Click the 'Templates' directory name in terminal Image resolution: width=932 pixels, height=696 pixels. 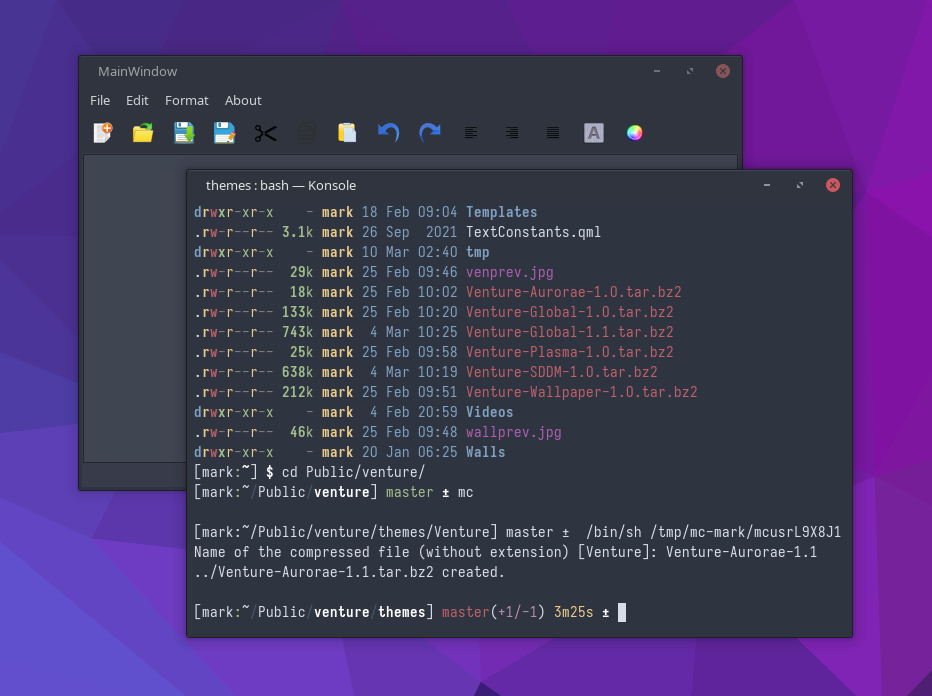501,212
